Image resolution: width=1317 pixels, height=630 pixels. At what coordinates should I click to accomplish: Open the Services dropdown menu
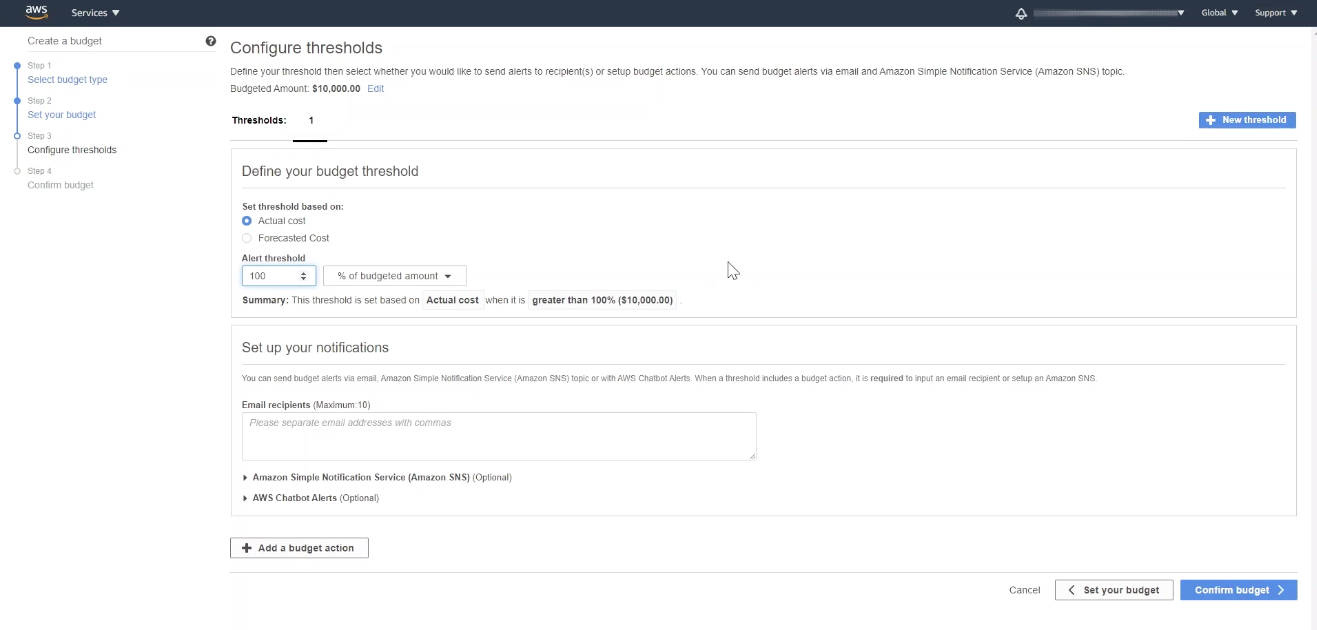point(95,13)
